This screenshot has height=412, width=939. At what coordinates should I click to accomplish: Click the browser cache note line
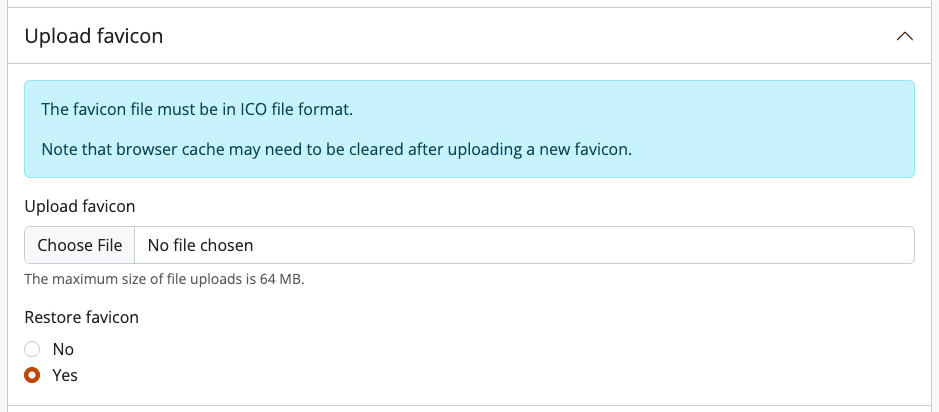pyautogui.click(x=336, y=150)
